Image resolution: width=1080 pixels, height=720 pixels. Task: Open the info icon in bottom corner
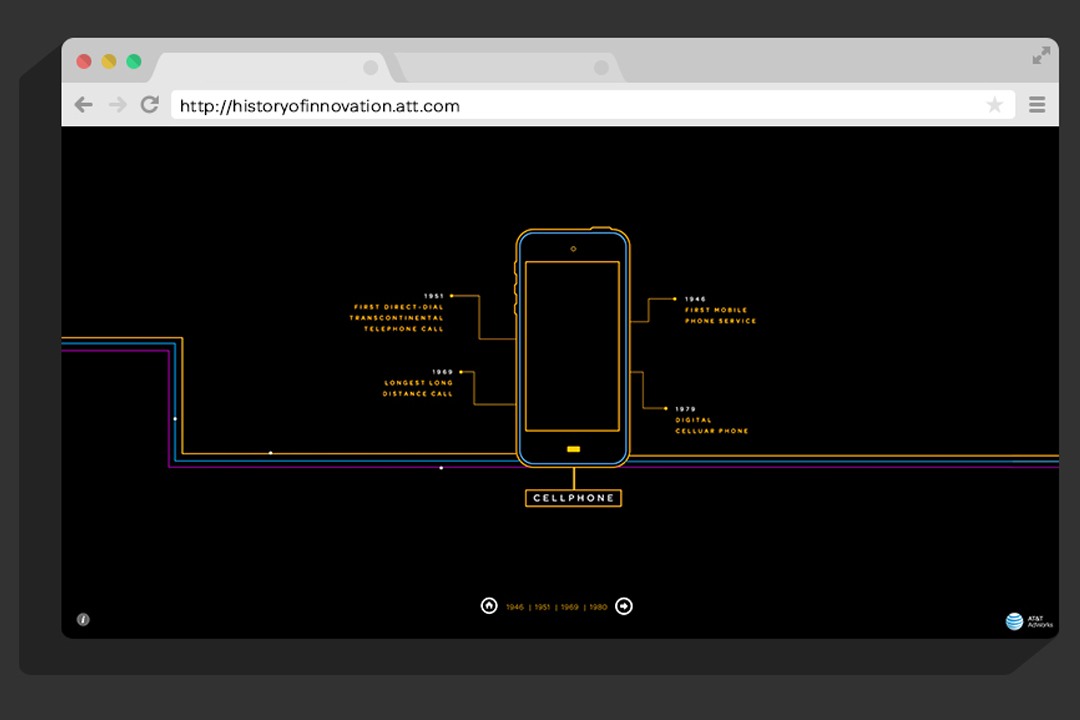point(83,619)
